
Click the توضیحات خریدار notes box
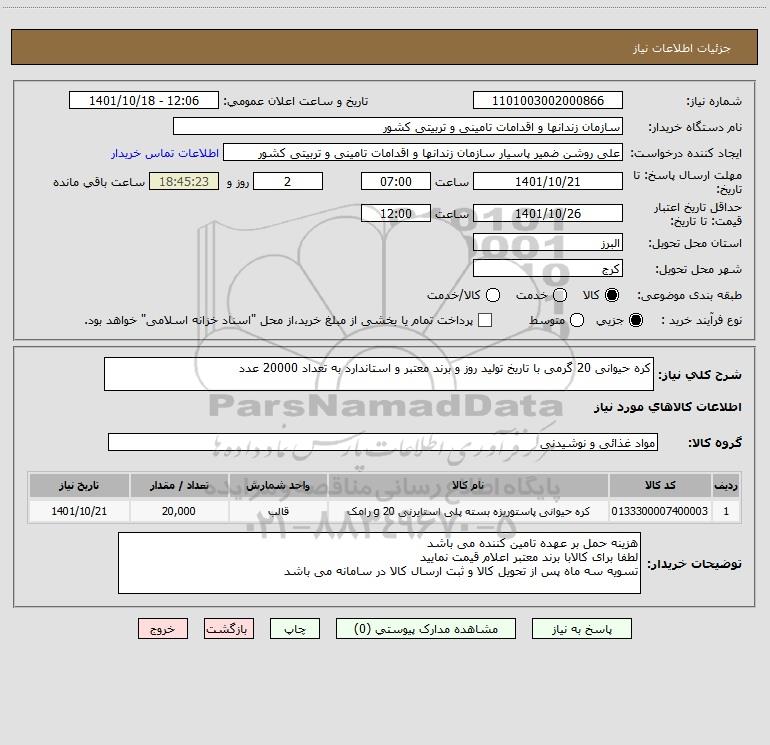(x=379, y=563)
